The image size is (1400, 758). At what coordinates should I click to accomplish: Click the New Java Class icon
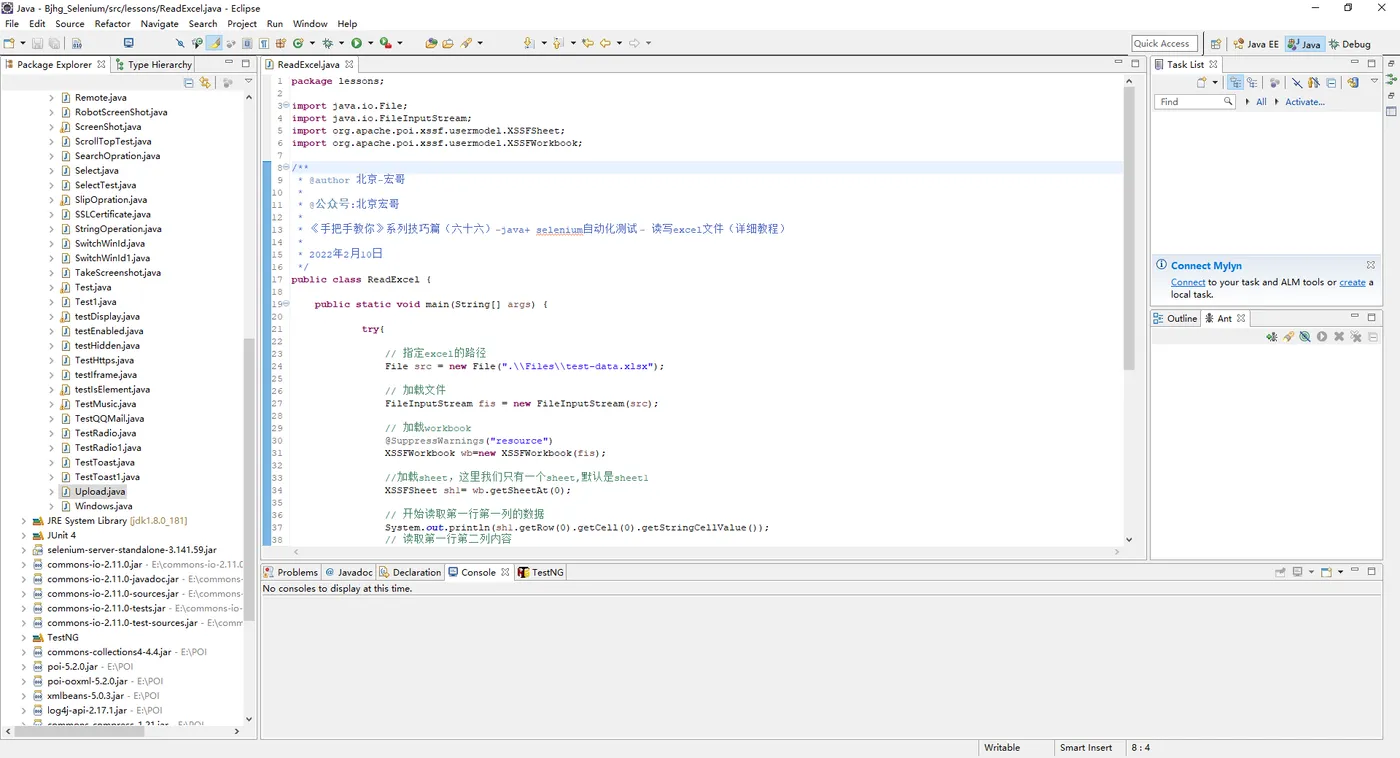click(298, 43)
